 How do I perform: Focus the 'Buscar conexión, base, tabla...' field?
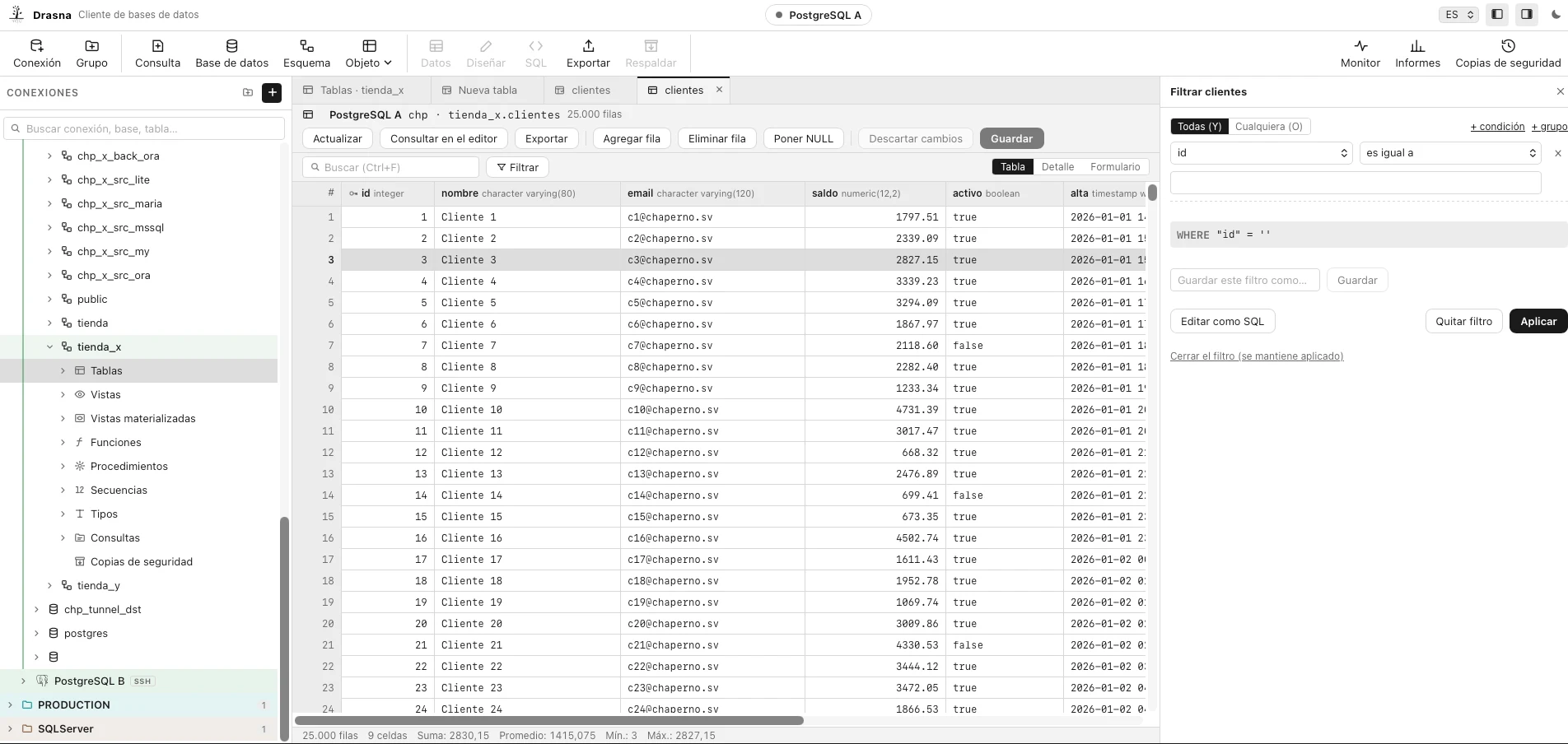click(x=144, y=129)
